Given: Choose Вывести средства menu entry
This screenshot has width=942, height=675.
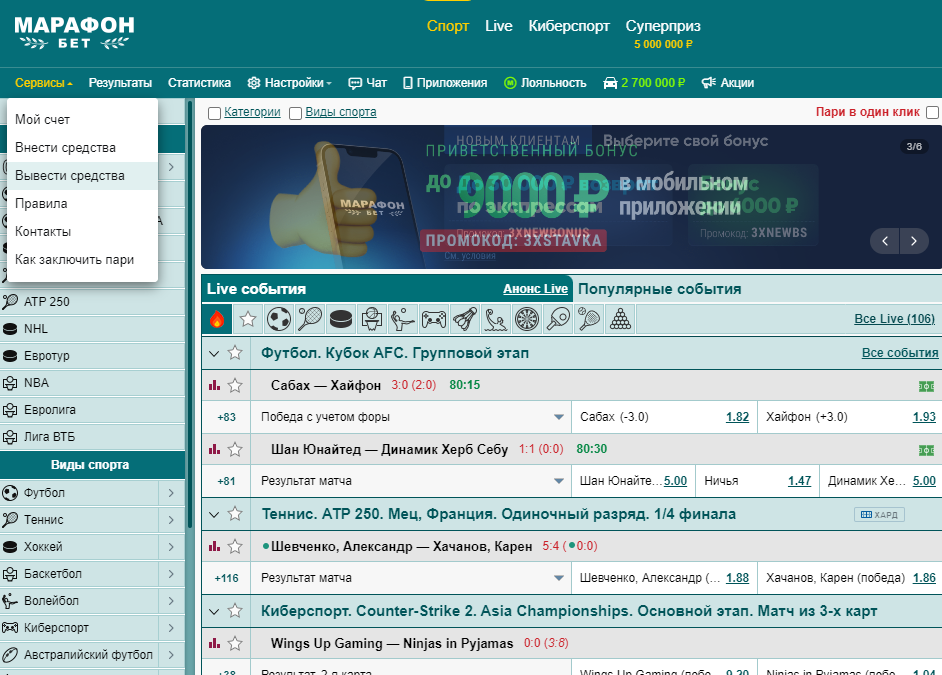Looking at the screenshot, I should 82,176.
